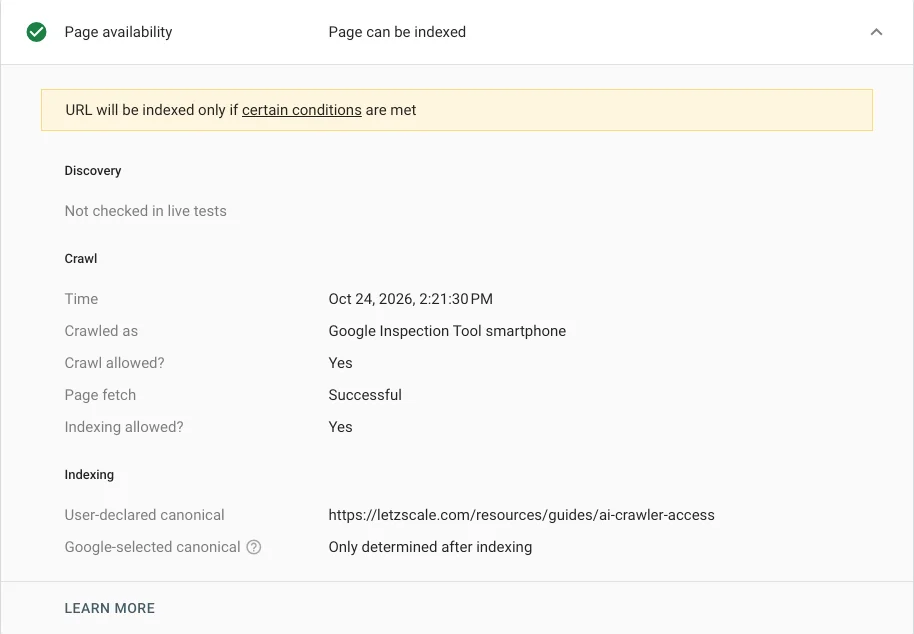Viewport: 914px width, 634px height.
Task: Click the Crawl section heading
Action: 81,259
